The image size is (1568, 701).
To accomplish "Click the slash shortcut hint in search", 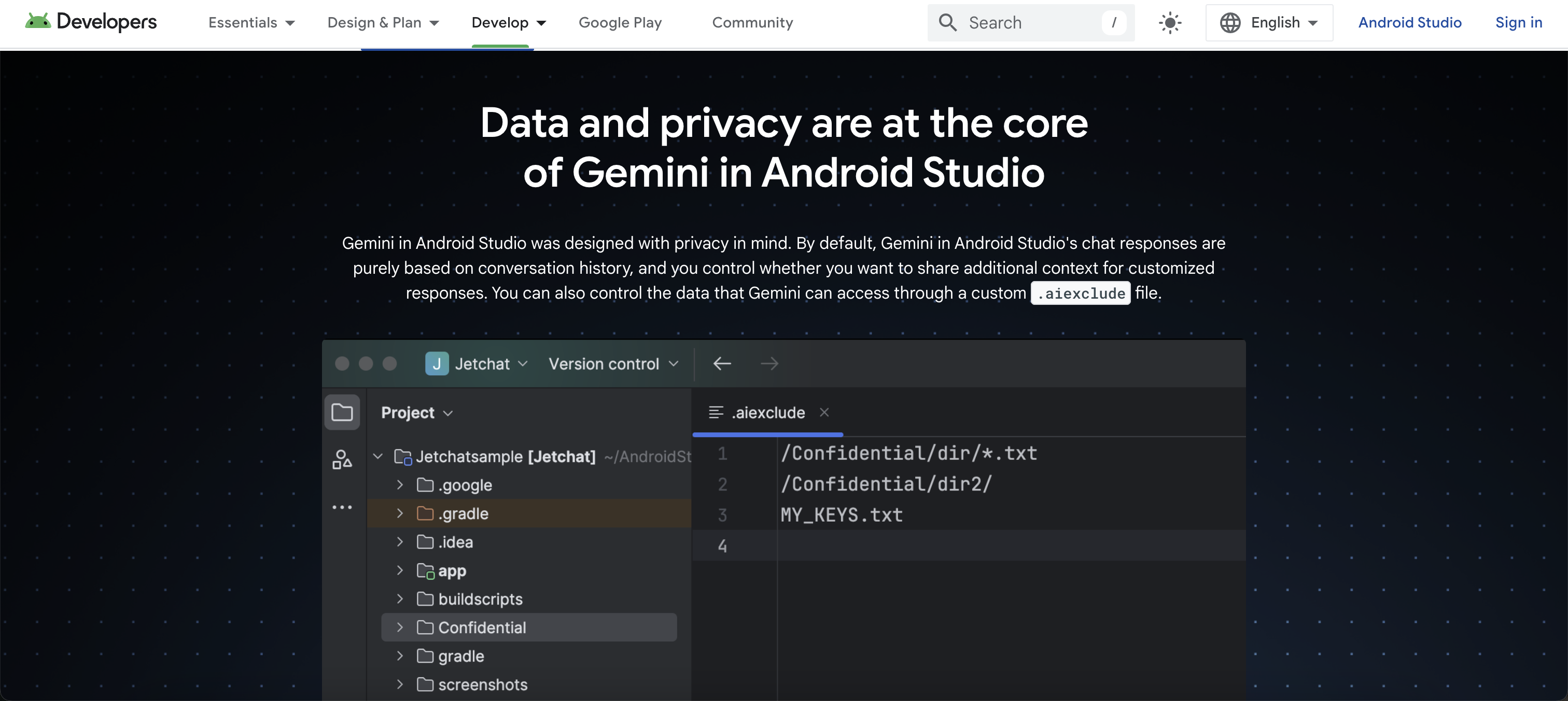I will point(1113,23).
